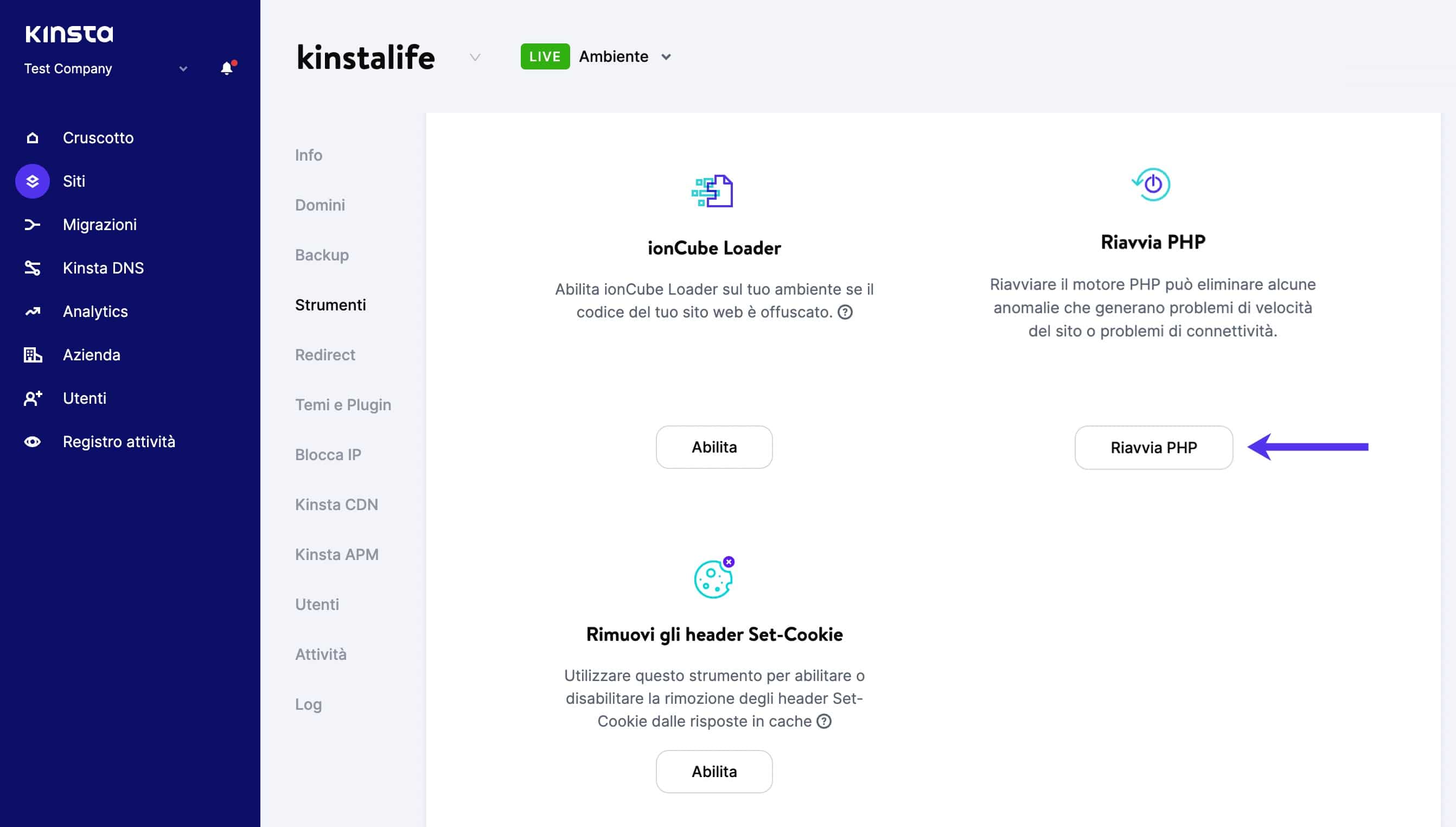Image resolution: width=1456 pixels, height=827 pixels.
Task: Click the Kinsta logo
Action: 70,33
